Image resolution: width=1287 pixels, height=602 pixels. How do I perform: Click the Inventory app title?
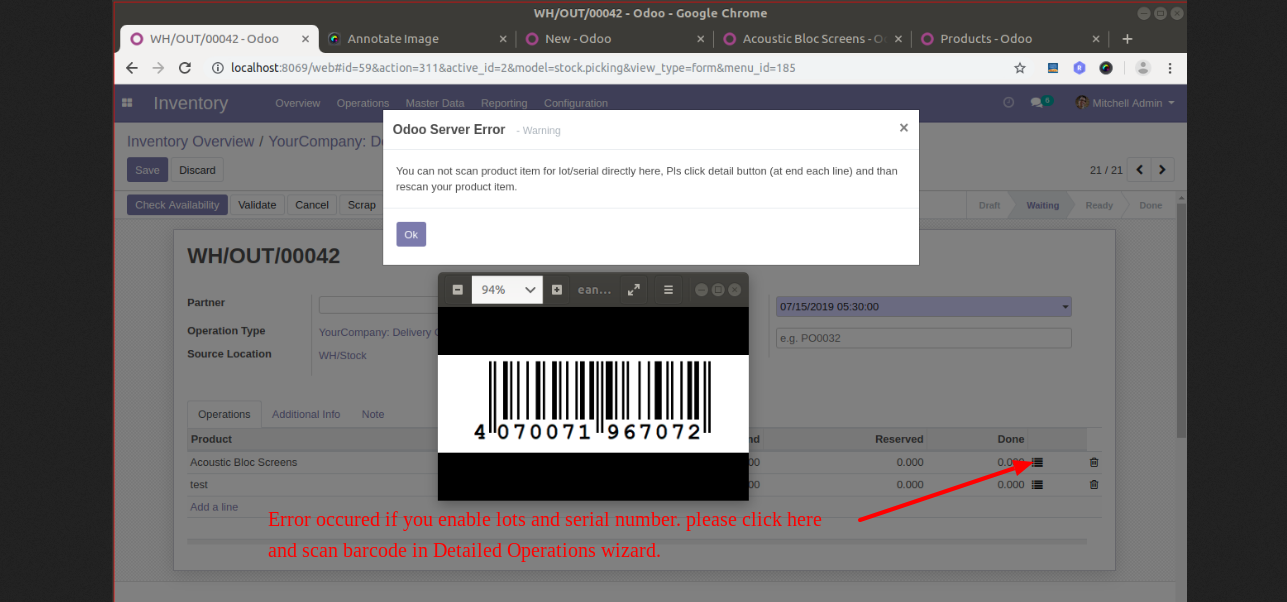(191, 103)
